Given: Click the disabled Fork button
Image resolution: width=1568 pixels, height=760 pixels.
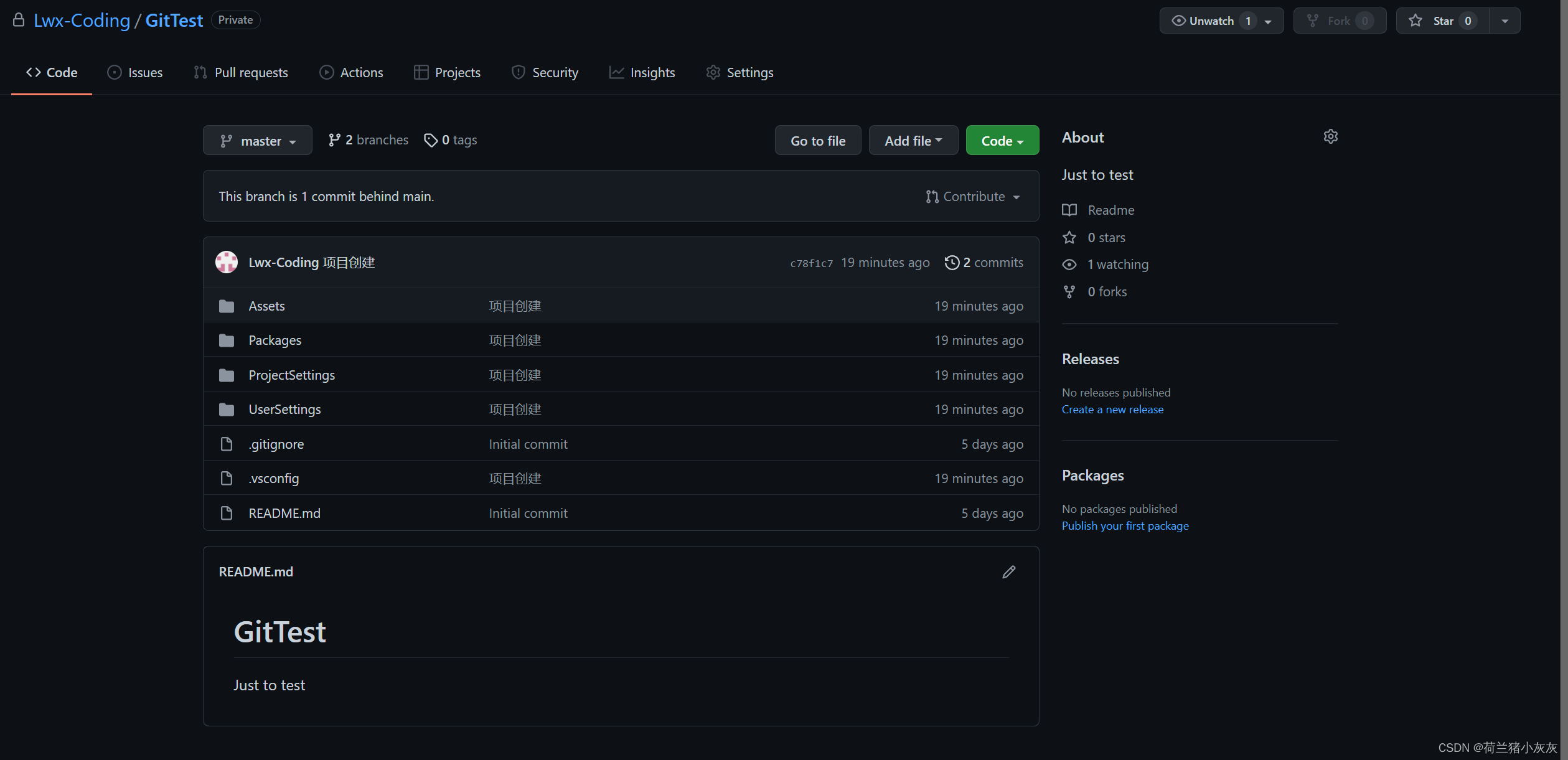Looking at the screenshot, I should [1340, 21].
